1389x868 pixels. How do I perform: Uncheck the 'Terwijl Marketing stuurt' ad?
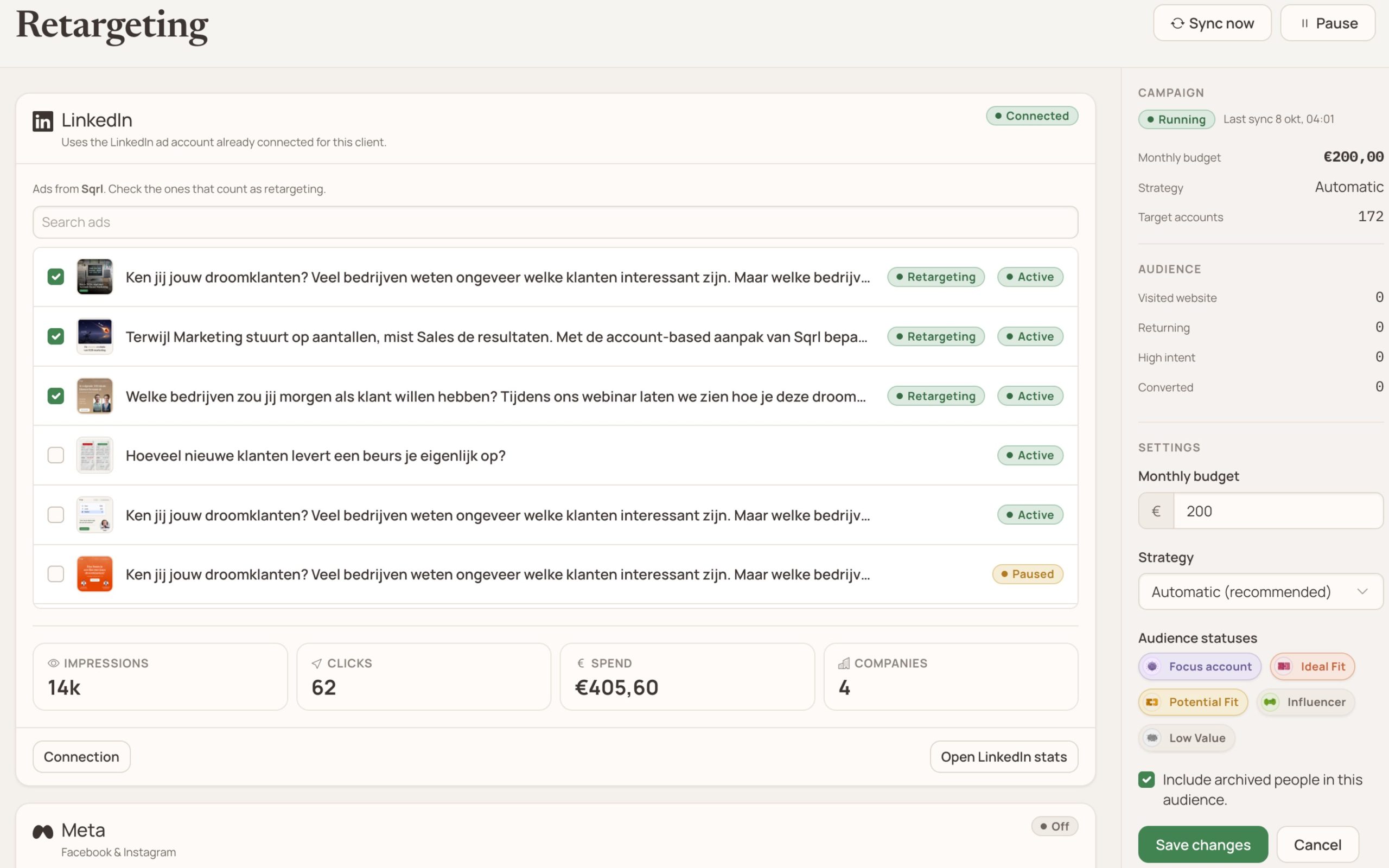click(x=56, y=336)
